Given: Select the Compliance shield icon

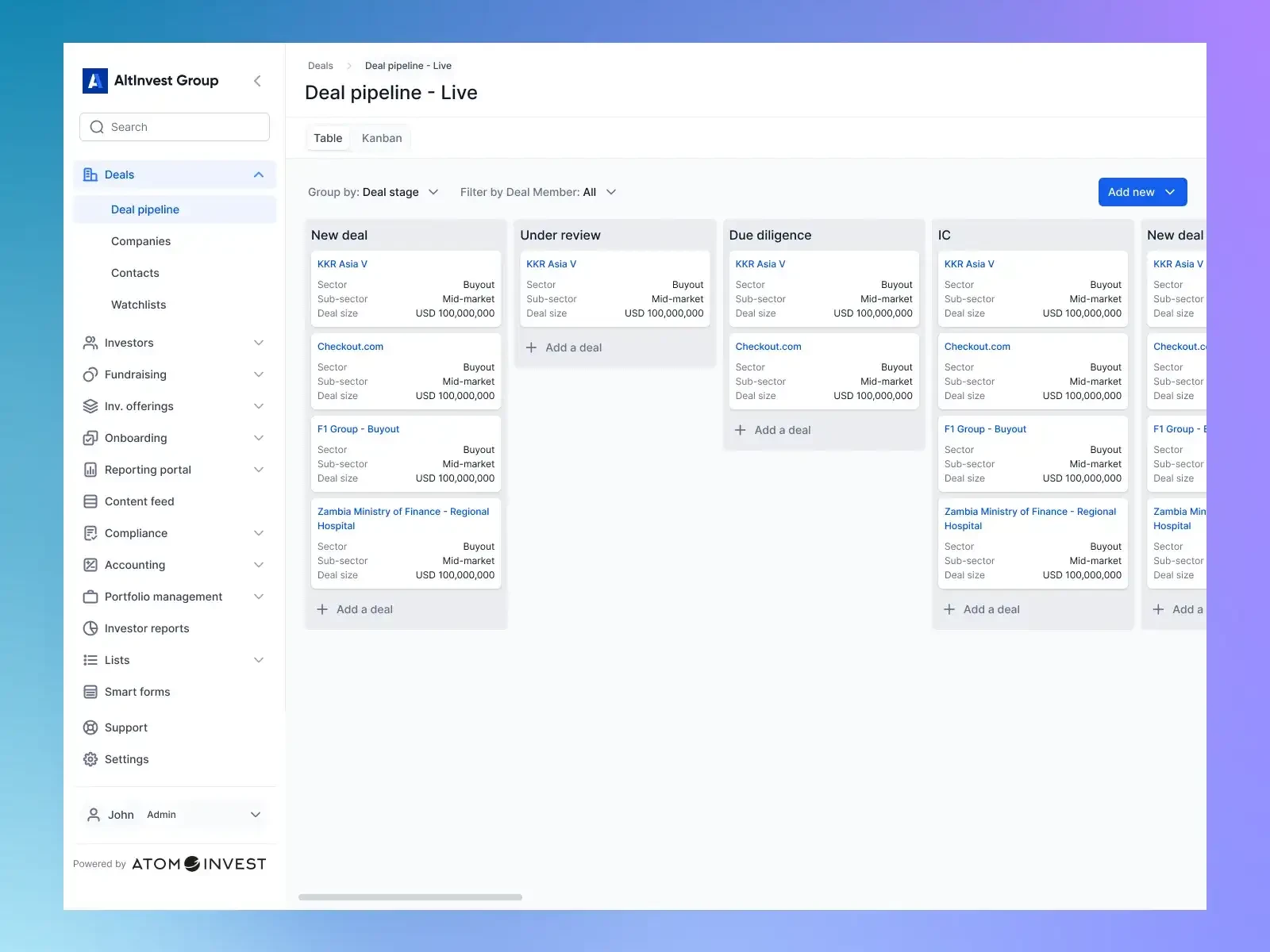Looking at the screenshot, I should 90,532.
